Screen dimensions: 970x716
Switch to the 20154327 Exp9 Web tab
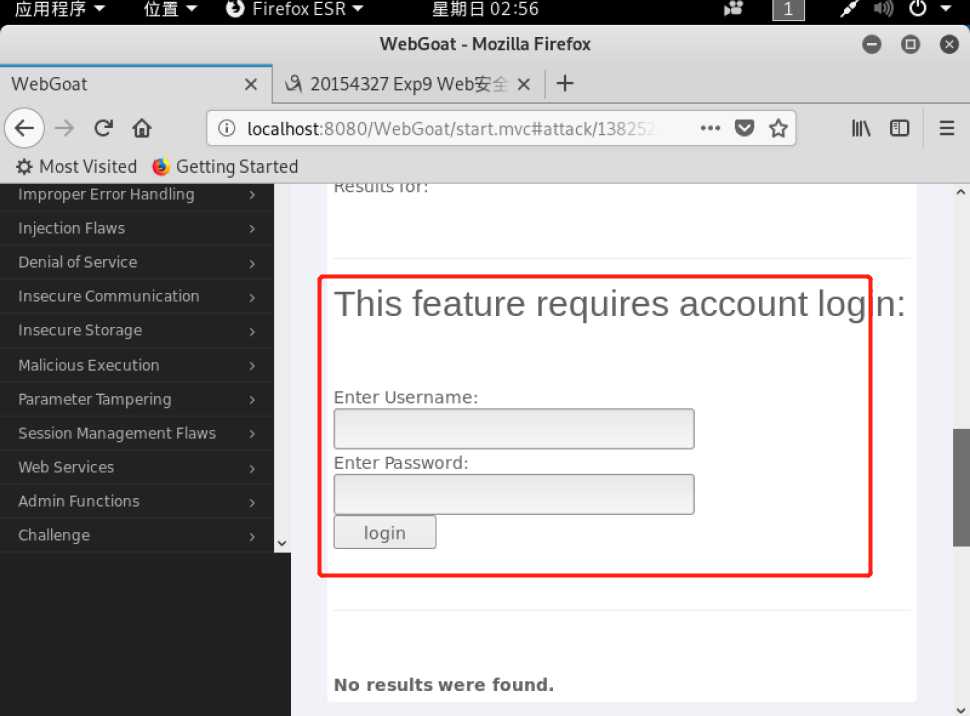408,84
